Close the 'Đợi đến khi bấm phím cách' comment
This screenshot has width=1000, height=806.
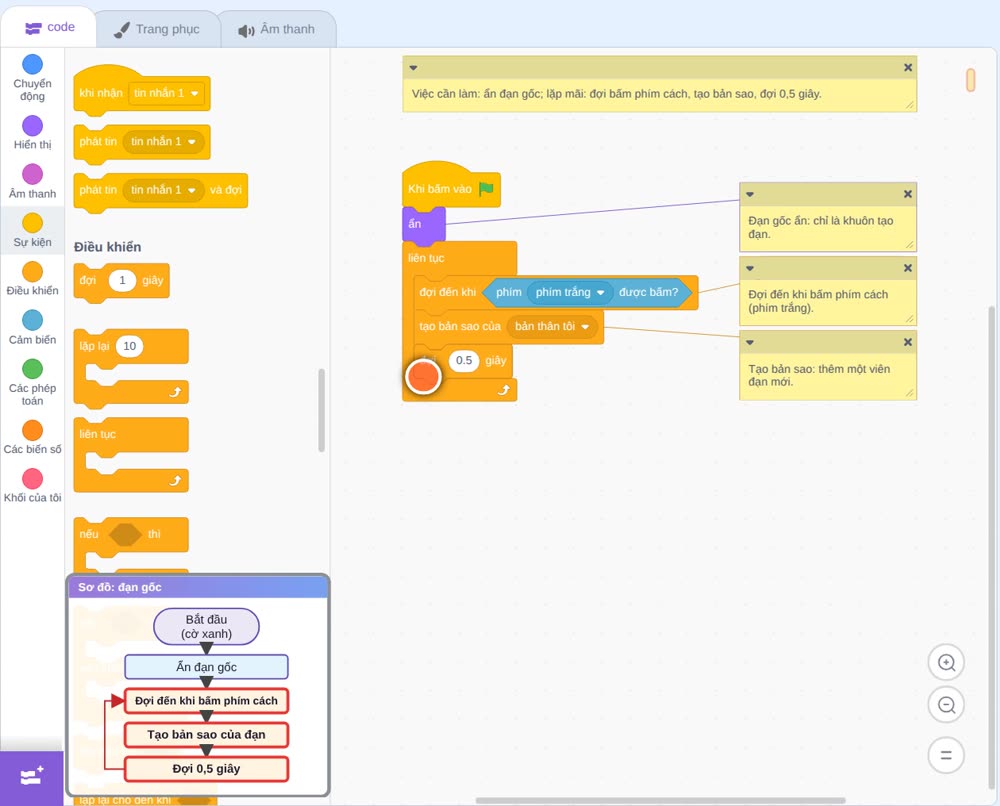click(x=908, y=268)
